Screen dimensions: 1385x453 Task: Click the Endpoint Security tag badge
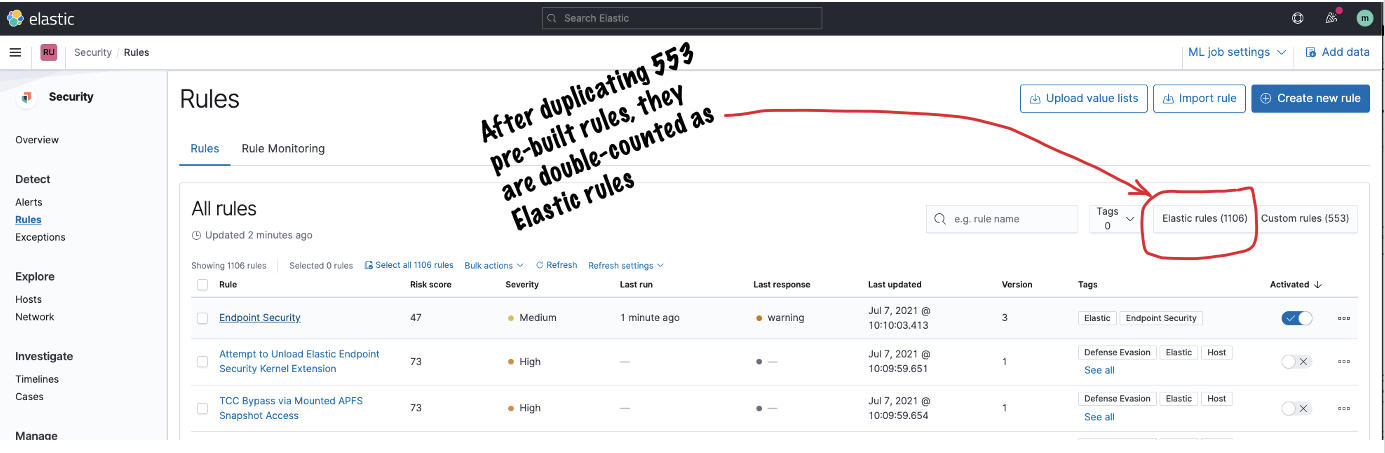click(1160, 318)
